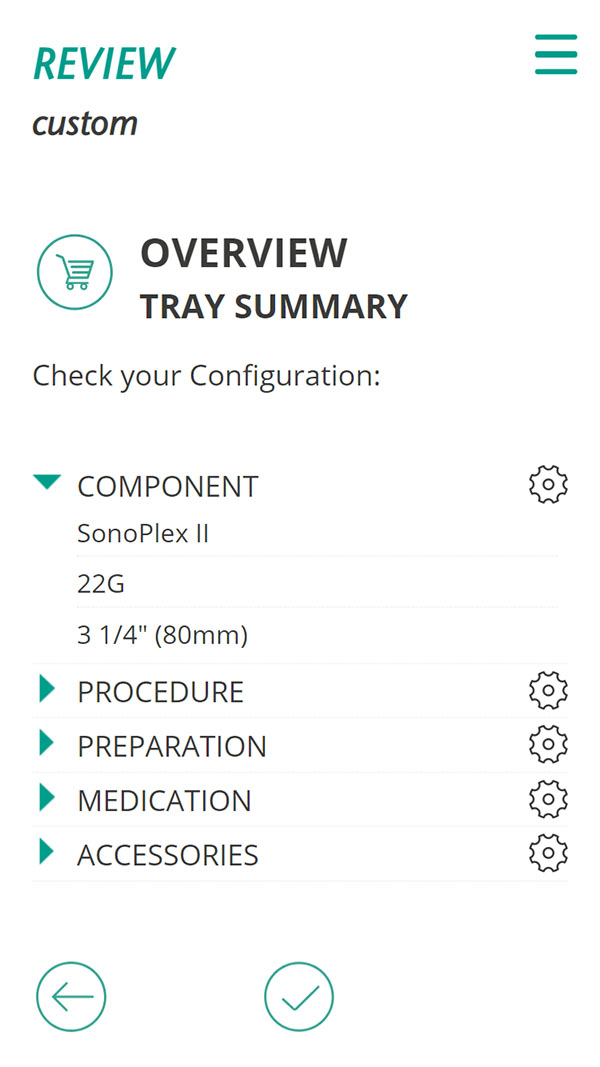Viewport: 600px width, 1067px height.
Task: Collapse the COMPONENT section arrow
Action: coord(47,483)
